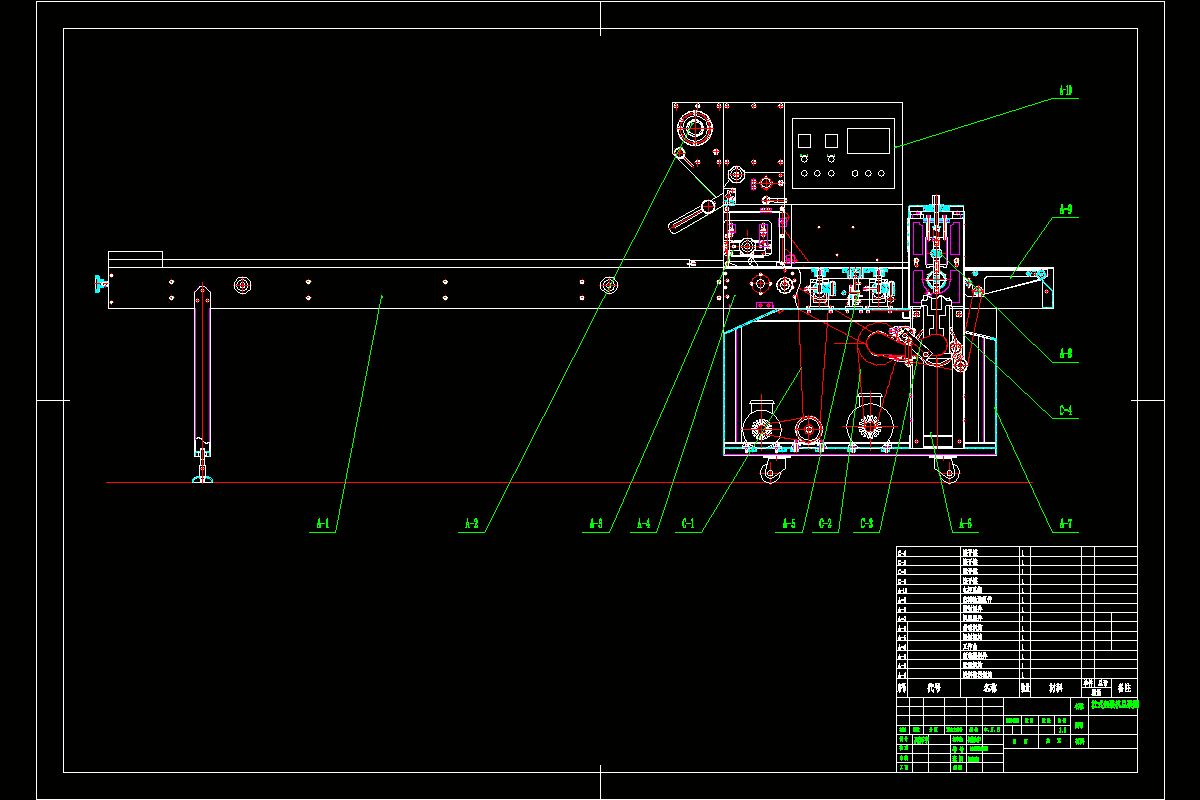1200x800 pixels.
Task: Select the A-6 callout label
Action: point(964,523)
